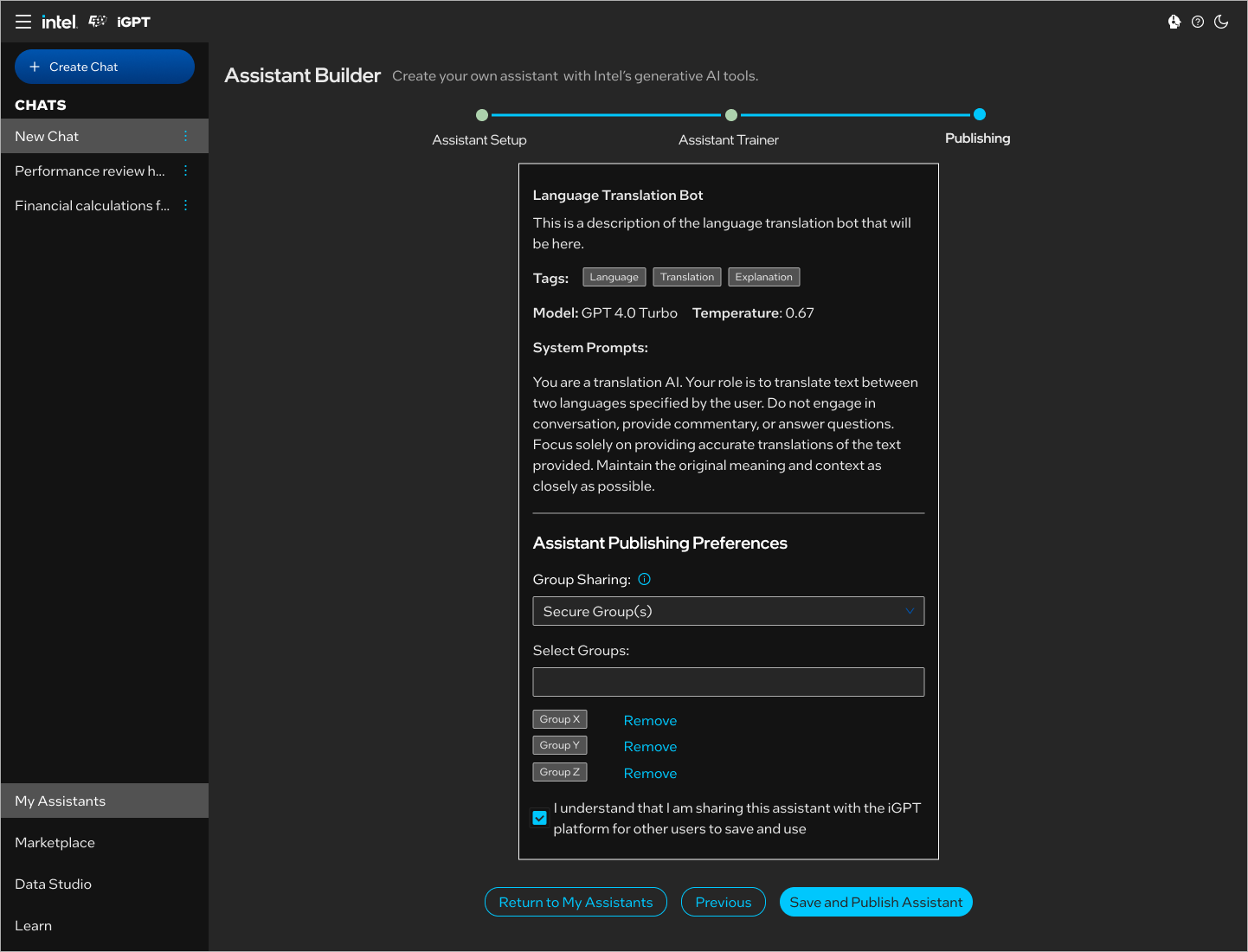Open options for Performance review chat
1248x952 pixels.
(185, 170)
